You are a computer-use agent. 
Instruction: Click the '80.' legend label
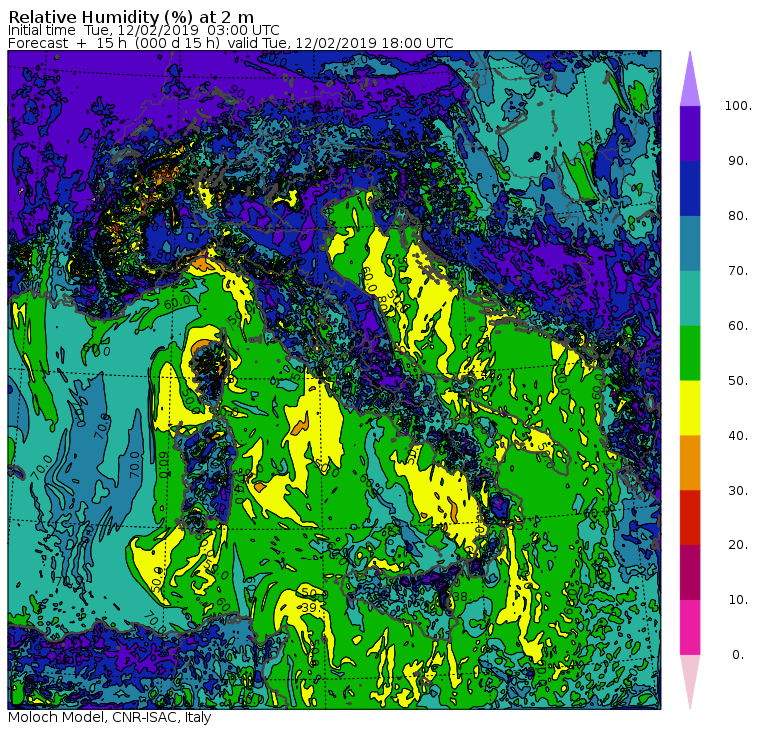(738, 216)
